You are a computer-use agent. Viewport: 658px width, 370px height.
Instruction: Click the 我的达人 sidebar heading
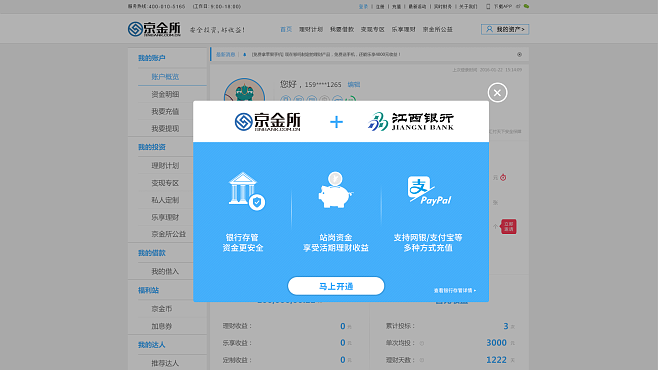tap(151, 345)
